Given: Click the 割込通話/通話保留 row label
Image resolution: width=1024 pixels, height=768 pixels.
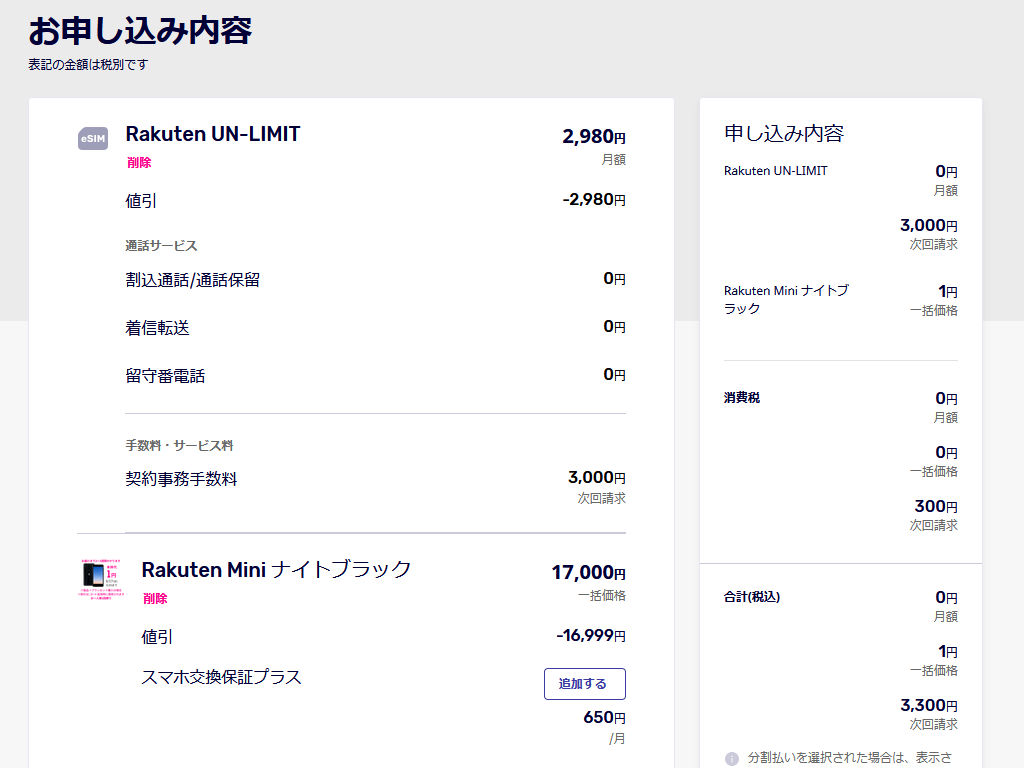Looking at the screenshot, I should (193, 280).
